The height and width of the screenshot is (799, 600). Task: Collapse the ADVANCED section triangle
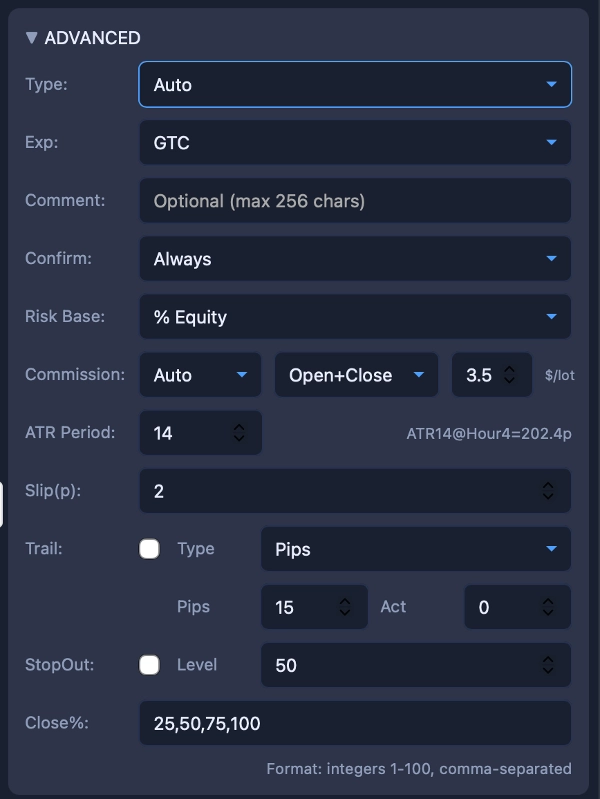(x=32, y=38)
